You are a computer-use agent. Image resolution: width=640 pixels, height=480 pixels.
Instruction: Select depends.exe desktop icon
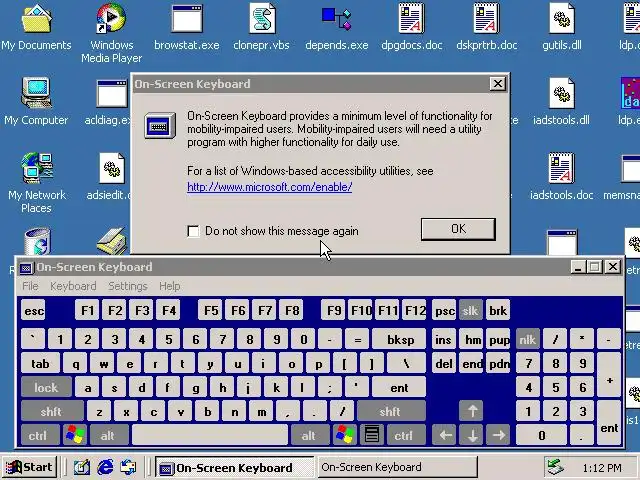tap(336, 27)
